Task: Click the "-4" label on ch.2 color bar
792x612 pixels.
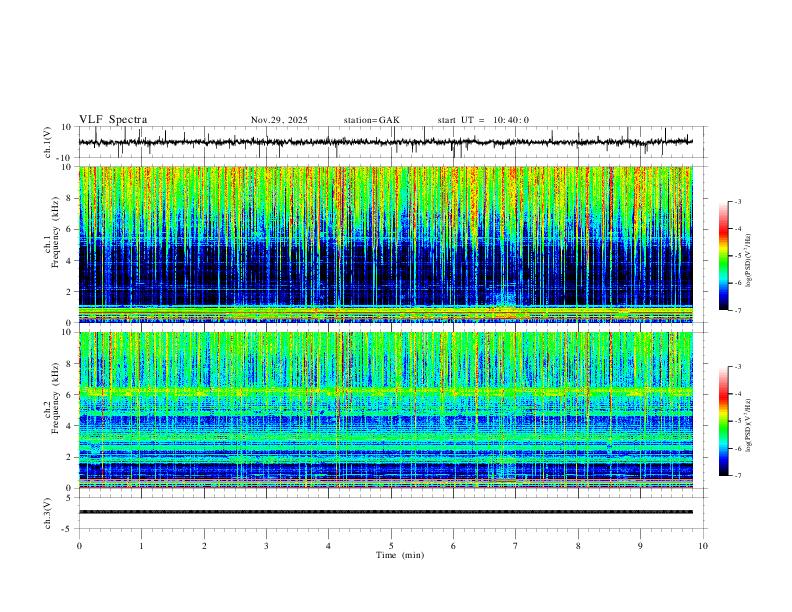Action: [x=738, y=394]
